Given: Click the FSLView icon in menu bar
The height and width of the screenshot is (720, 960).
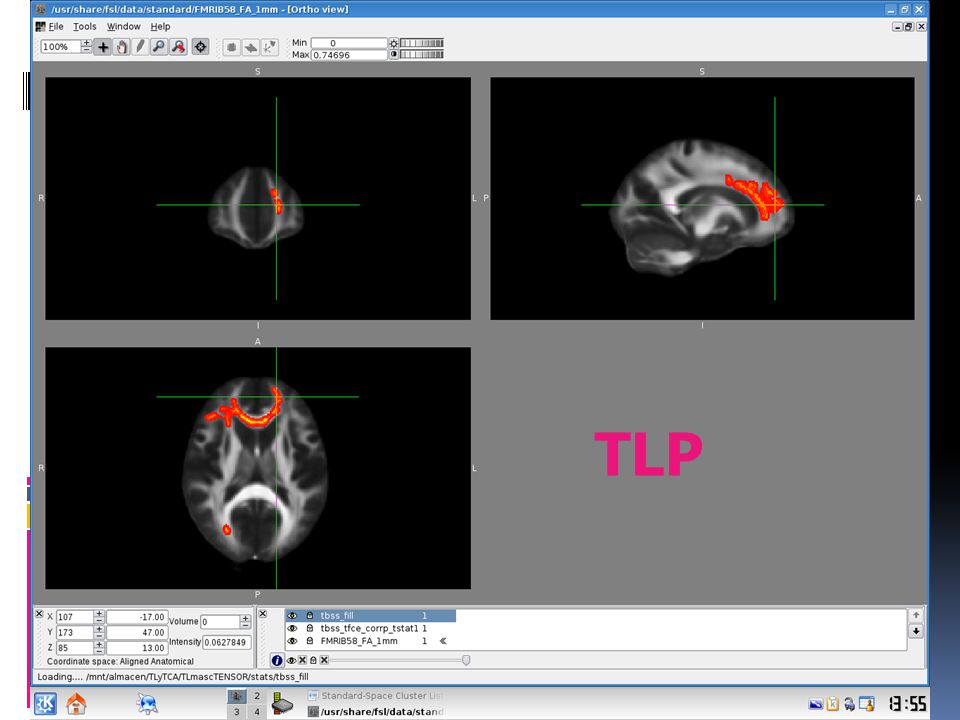Looking at the screenshot, I should [40, 26].
